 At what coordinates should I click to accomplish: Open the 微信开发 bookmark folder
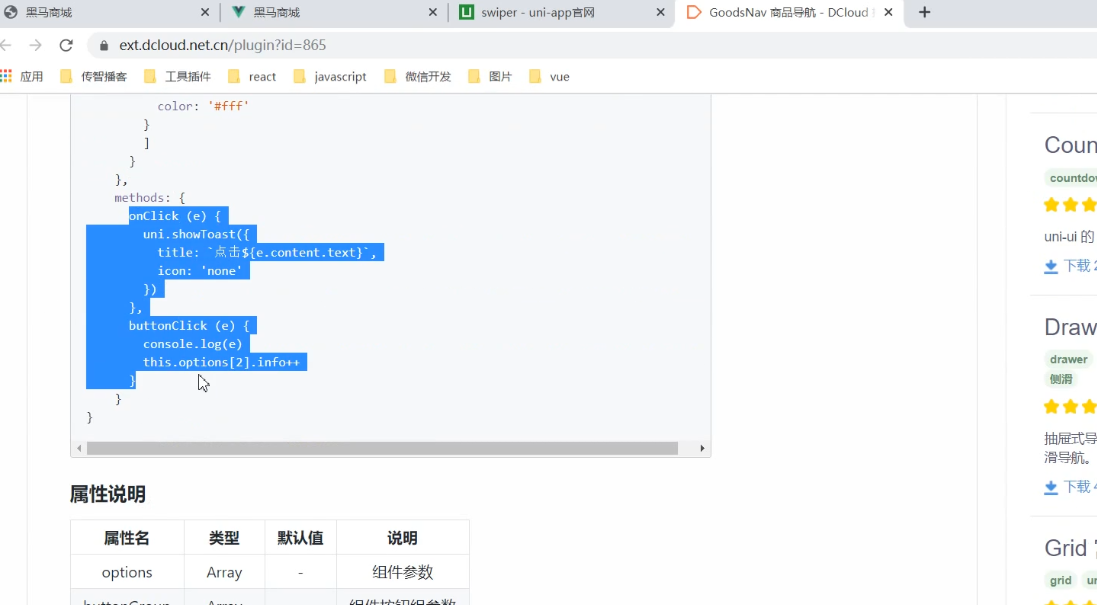418,76
